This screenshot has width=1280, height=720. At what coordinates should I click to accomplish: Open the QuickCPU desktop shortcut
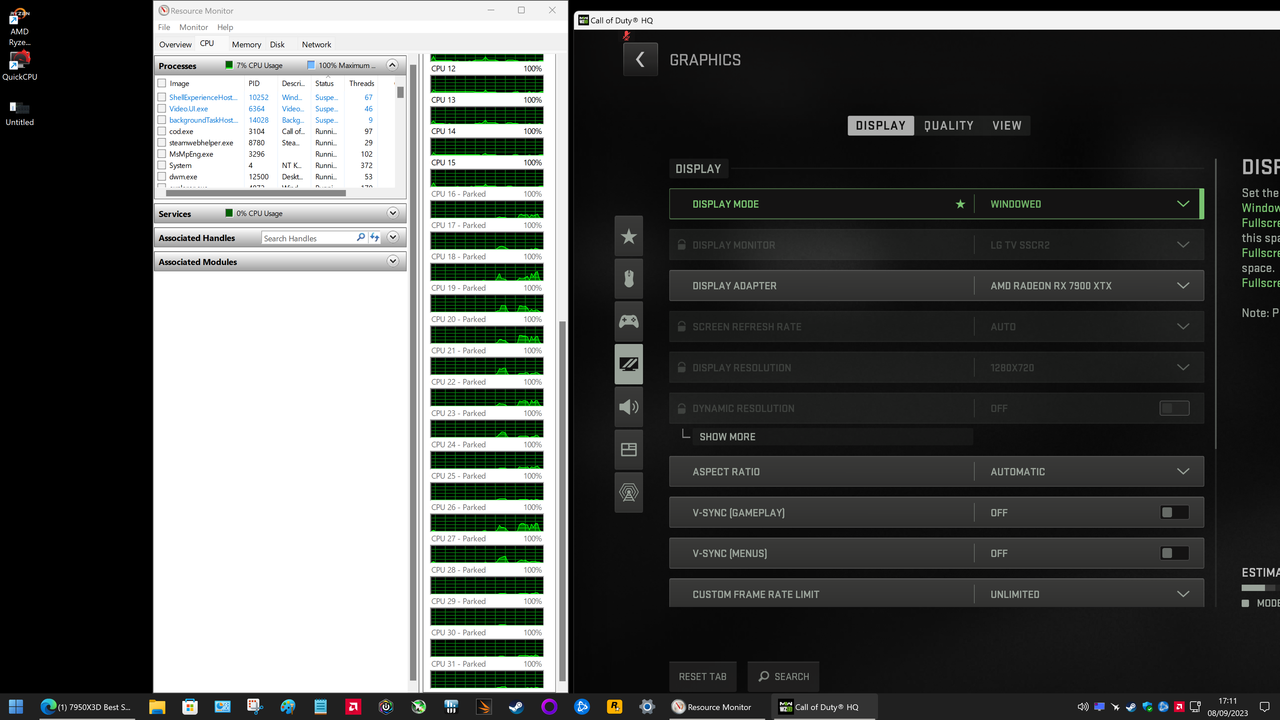point(19,66)
